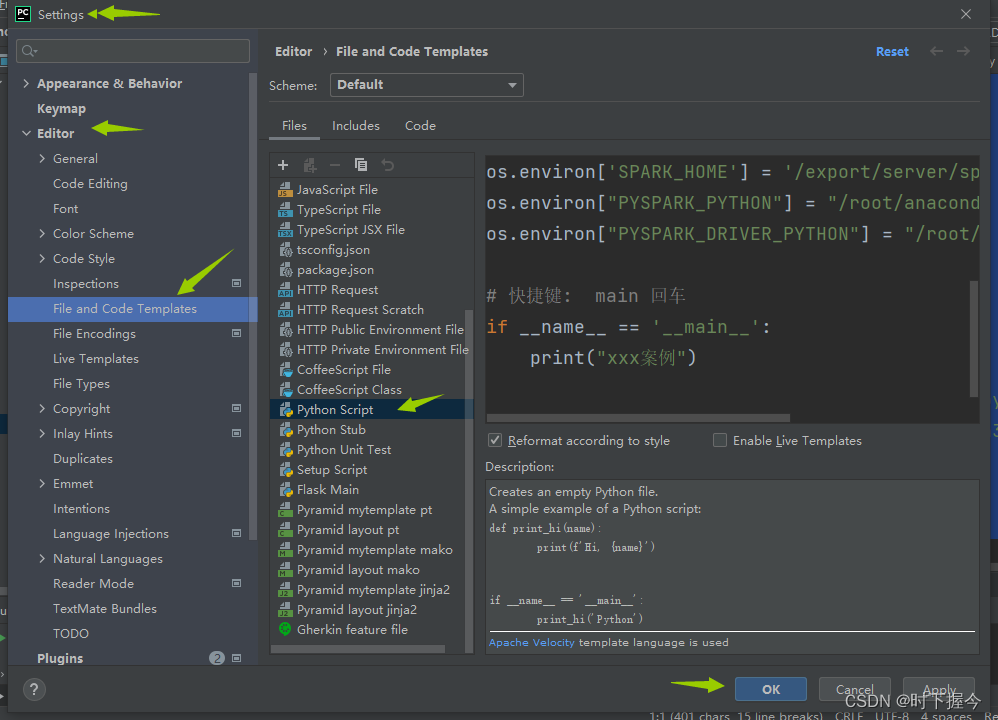Image resolution: width=998 pixels, height=720 pixels.
Task: Expand the Color Scheme node
Action: point(42,234)
